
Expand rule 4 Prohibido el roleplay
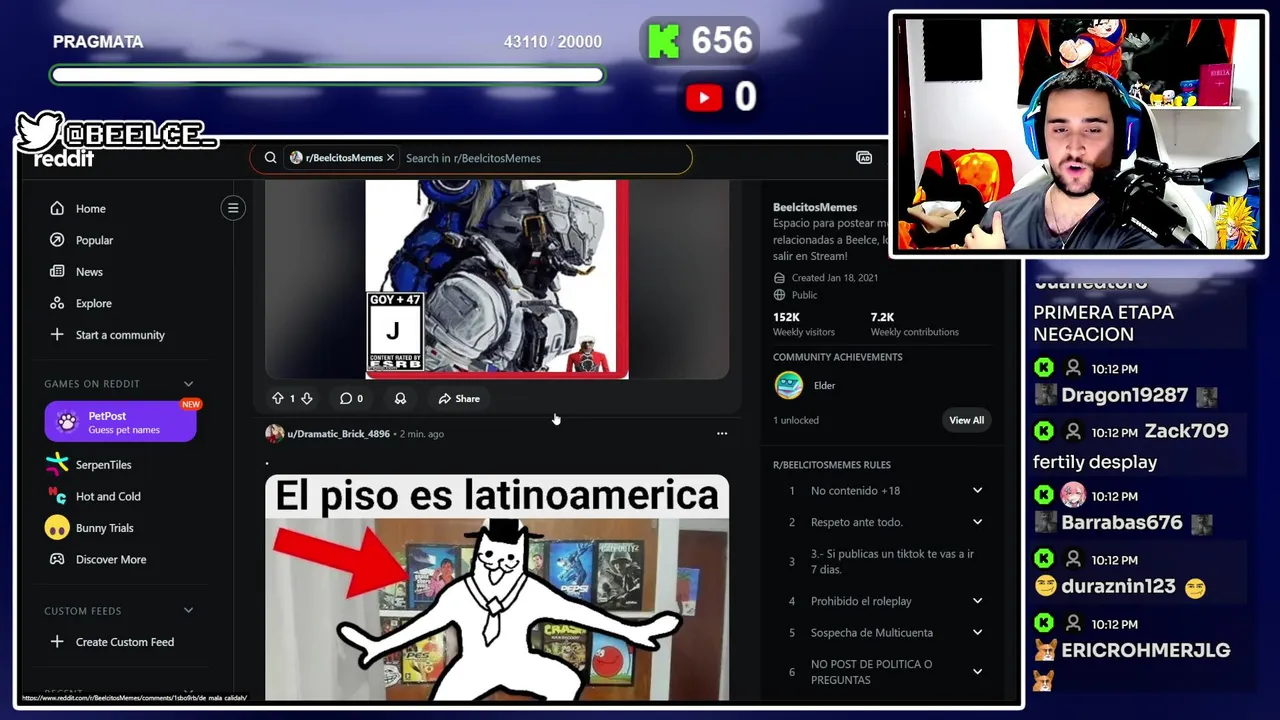pos(977,601)
